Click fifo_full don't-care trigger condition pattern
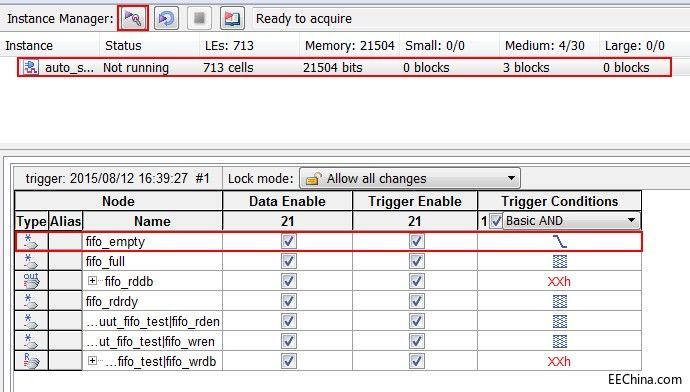Image resolution: width=690 pixels, height=392 pixels. pos(559,262)
